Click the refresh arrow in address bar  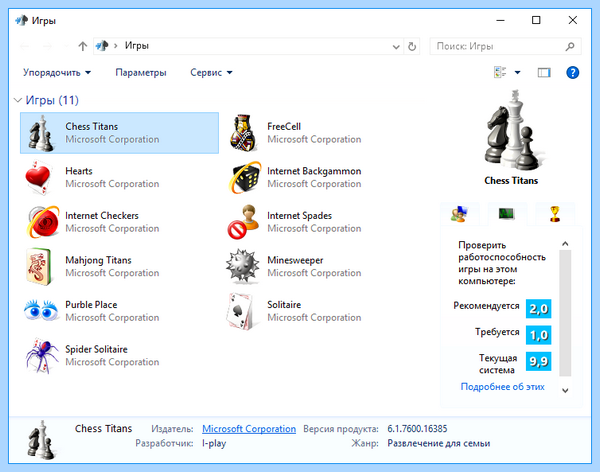tap(412, 46)
